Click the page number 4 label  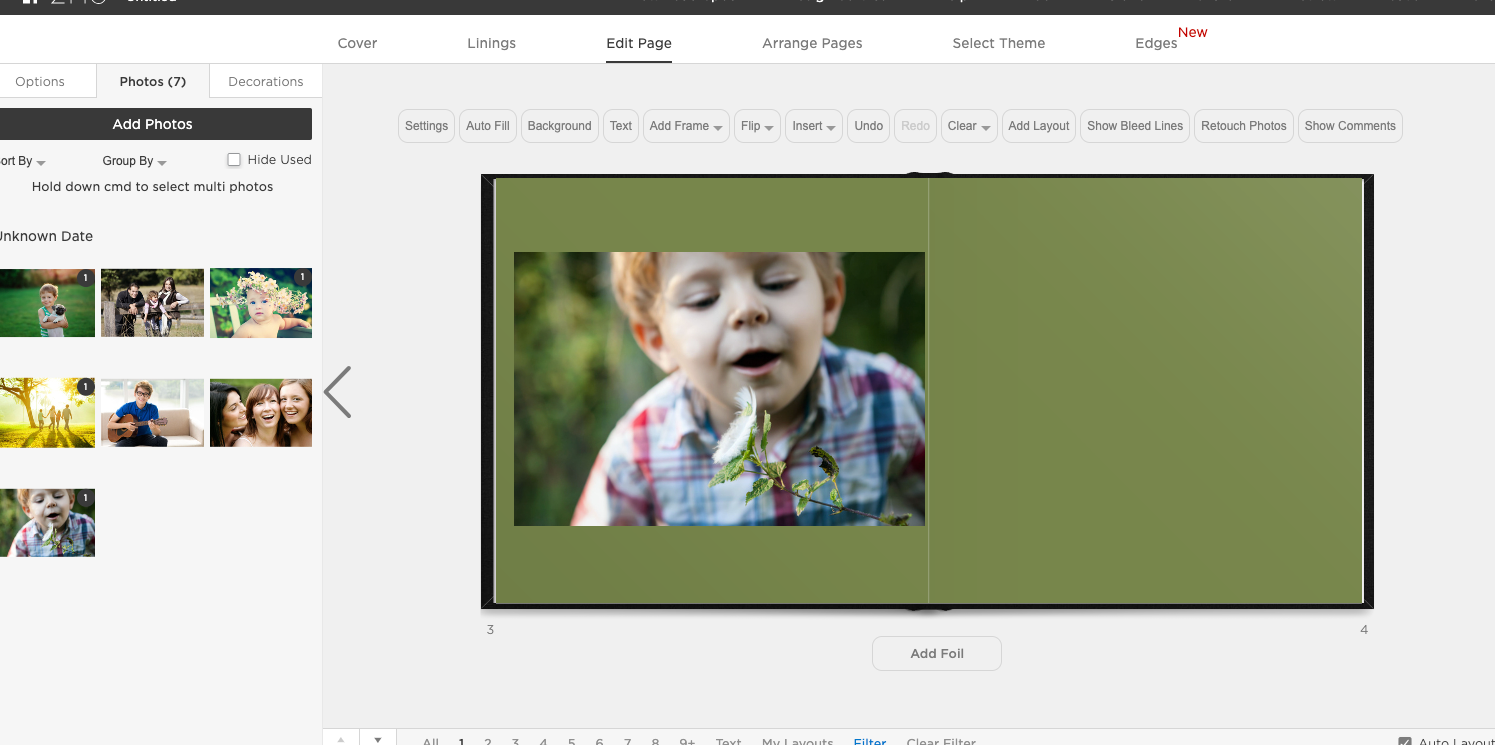coord(1364,630)
